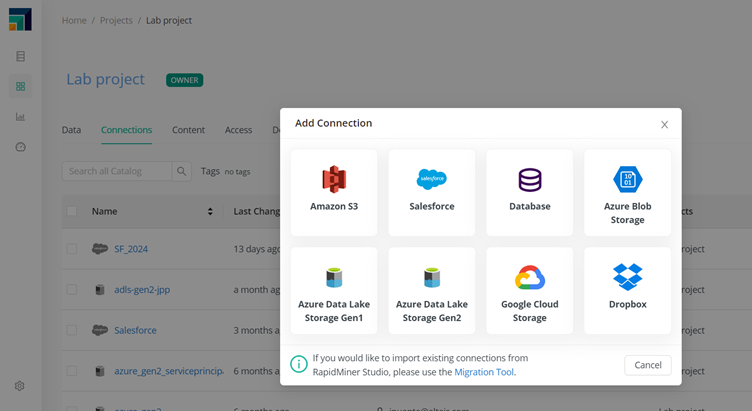Choose the Database connection tile
The image size is (752, 411).
coord(529,192)
